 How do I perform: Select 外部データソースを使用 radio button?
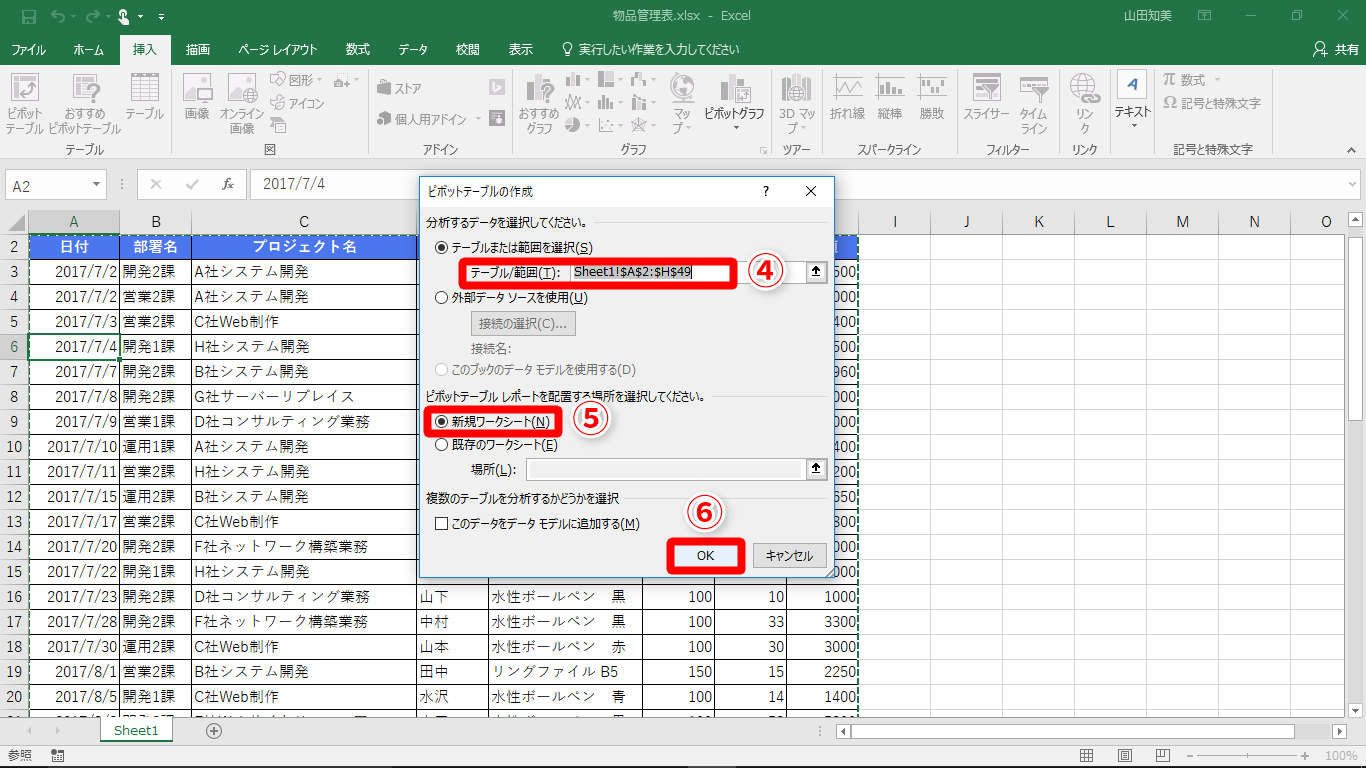point(442,297)
